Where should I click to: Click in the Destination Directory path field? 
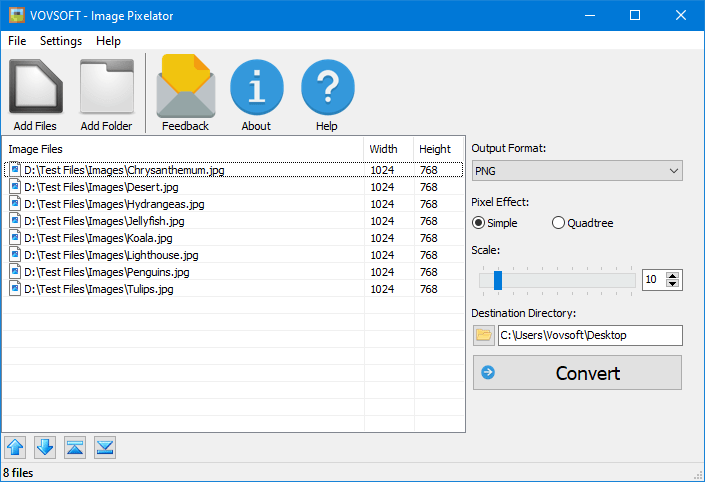click(590, 335)
